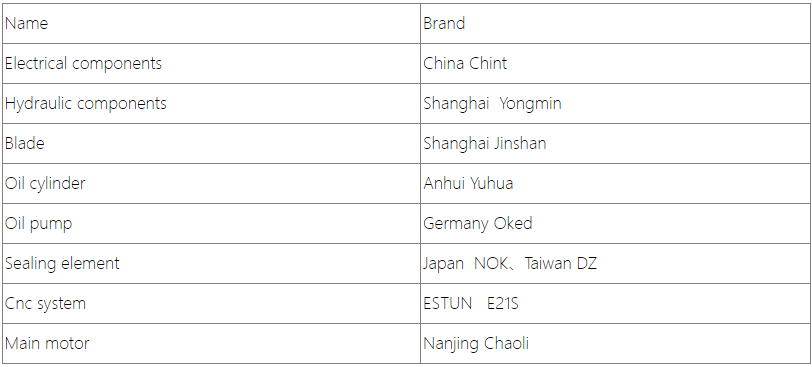This screenshot has height=367, width=812.
Task: Select the Cnc system cell
Action: pos(211,303)
